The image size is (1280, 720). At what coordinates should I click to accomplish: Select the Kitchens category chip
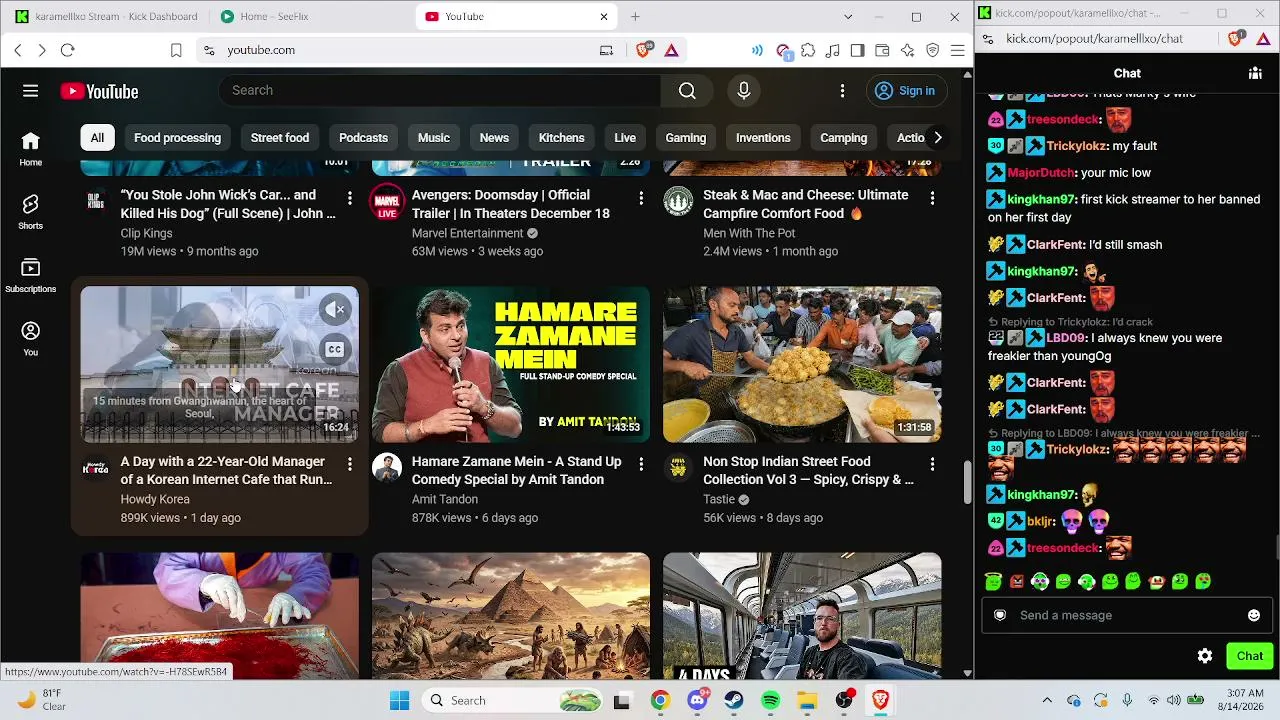click(x=562, y=138)
